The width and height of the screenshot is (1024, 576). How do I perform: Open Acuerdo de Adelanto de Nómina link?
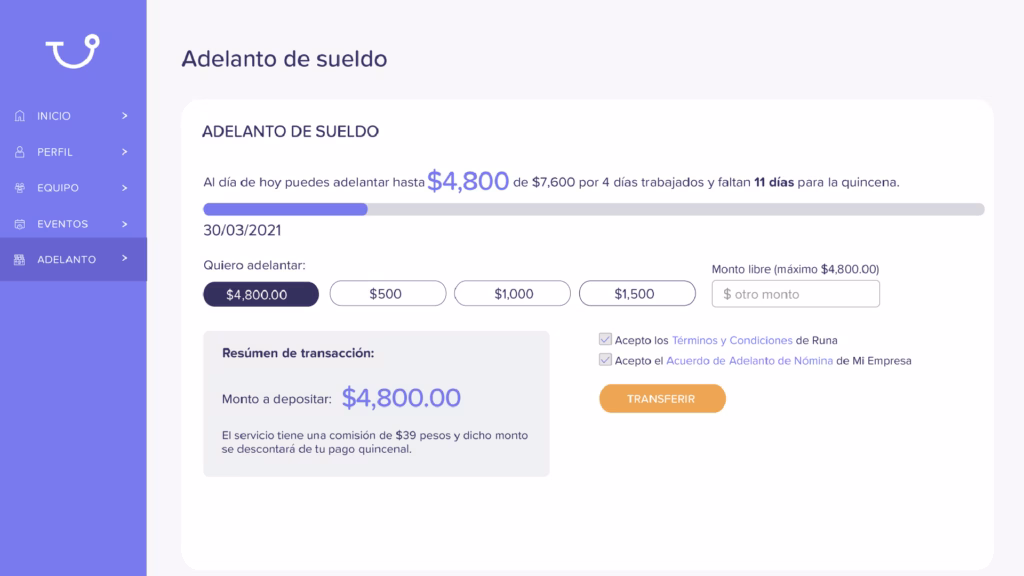[x=749, y=360]
